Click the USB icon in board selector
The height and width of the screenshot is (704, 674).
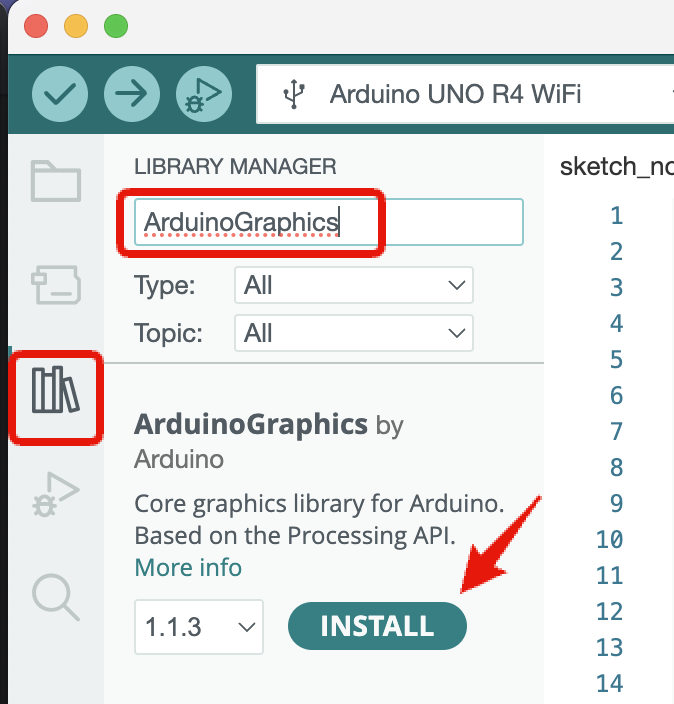tap(294, 94)
